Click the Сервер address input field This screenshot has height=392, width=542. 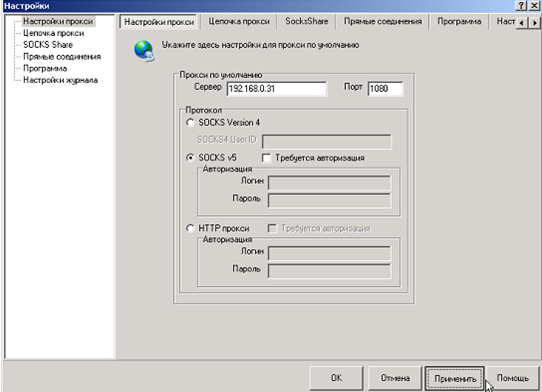pyautogui.click(x=277, y=89)
